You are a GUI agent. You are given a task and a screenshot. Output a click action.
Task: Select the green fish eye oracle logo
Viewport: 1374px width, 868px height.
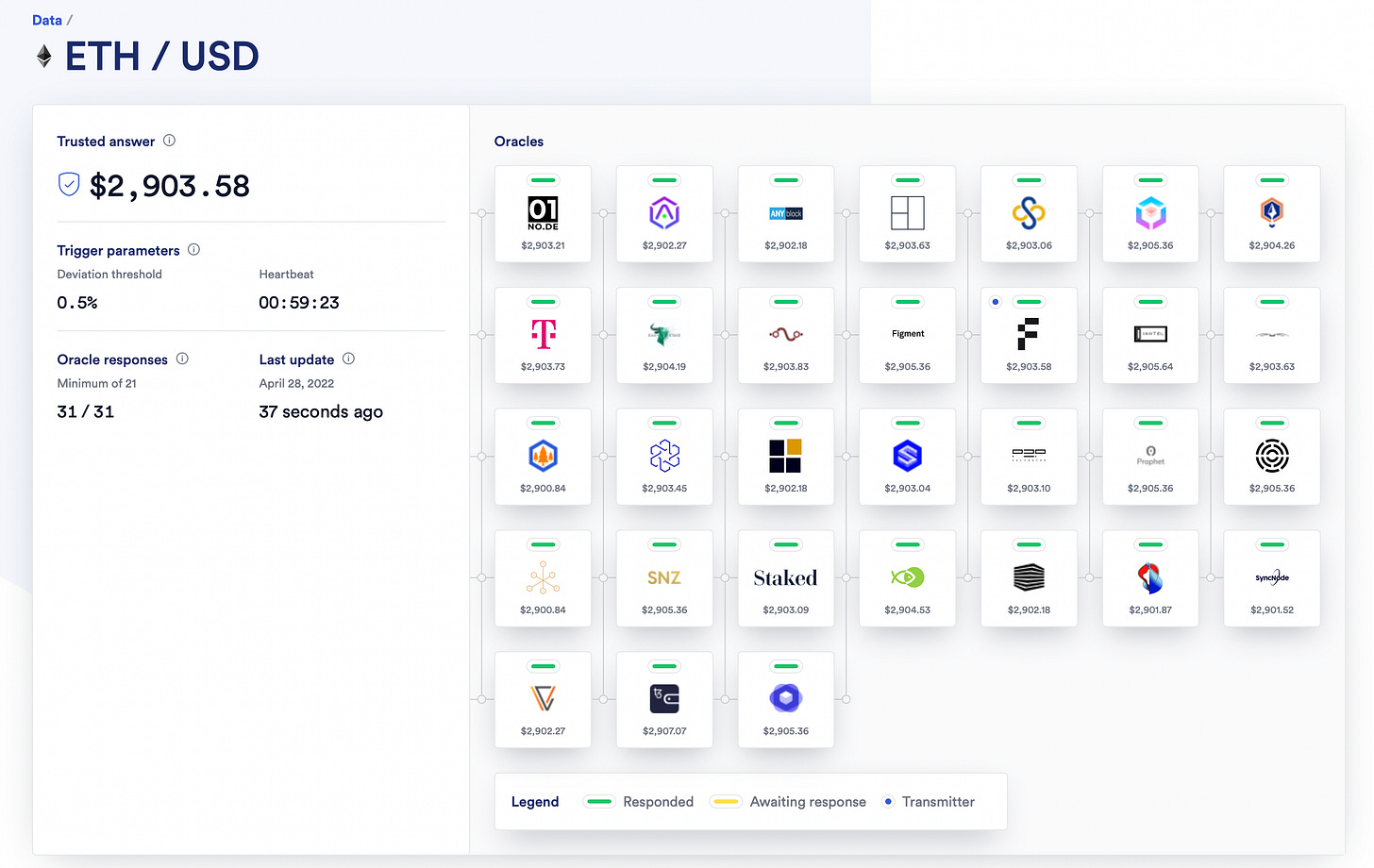[908, 577]
